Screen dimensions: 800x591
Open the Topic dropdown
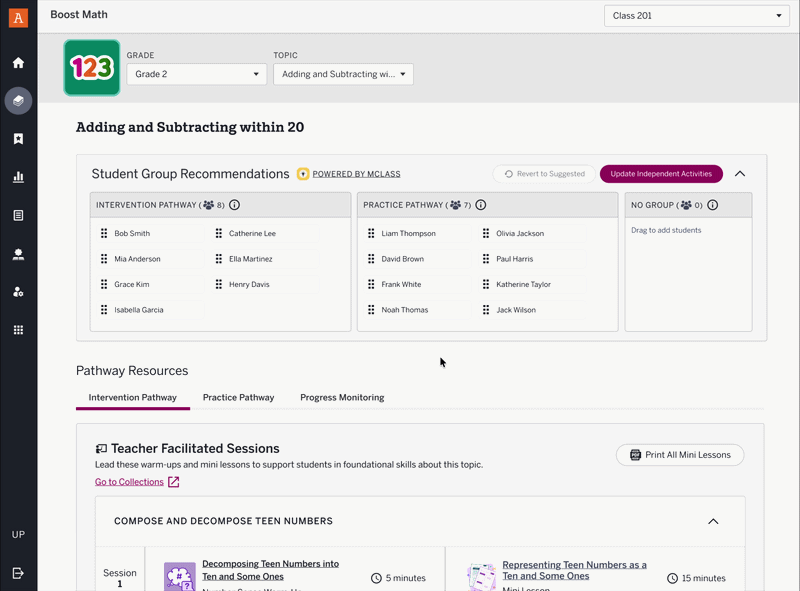pyautogui.click(x=343, y=74)
